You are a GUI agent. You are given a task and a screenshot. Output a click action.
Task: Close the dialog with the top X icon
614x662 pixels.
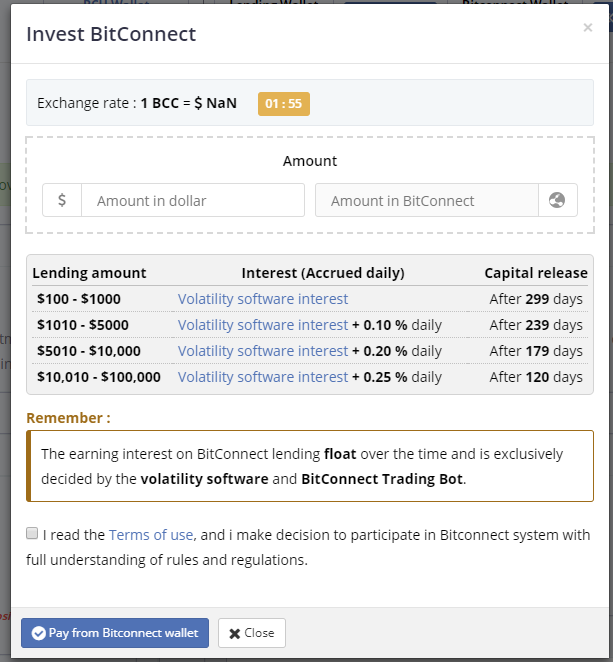587,28
